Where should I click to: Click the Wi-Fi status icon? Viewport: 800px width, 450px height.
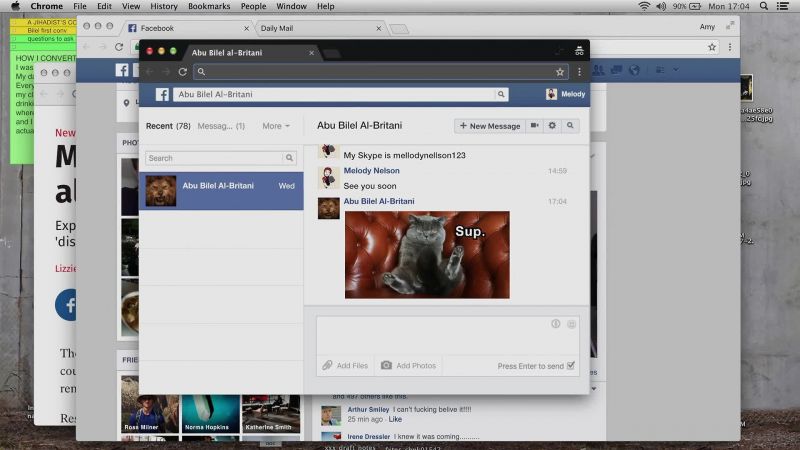(x=644, y=6)
